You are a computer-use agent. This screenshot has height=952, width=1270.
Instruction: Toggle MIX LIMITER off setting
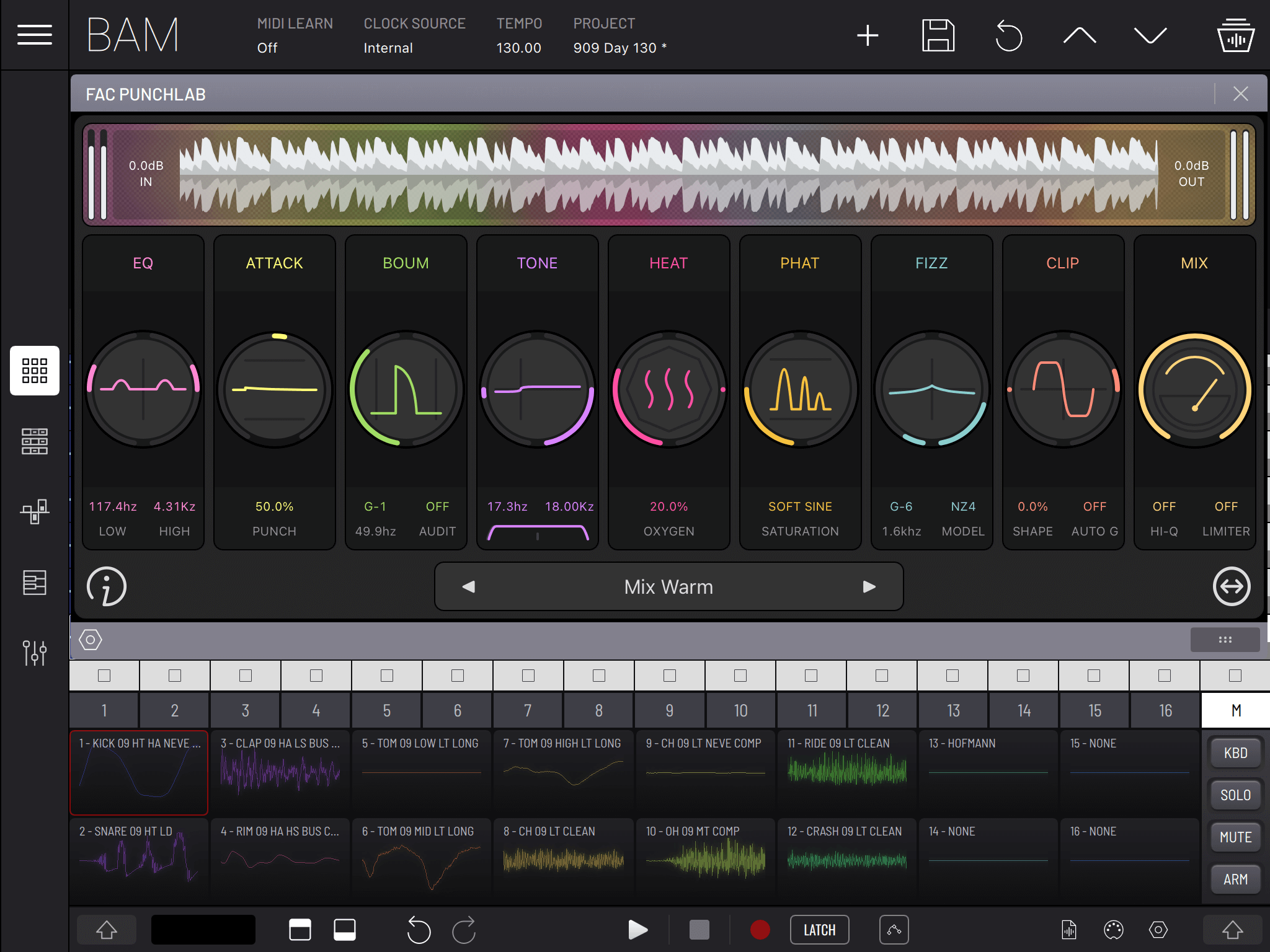tap(1226, 506)
